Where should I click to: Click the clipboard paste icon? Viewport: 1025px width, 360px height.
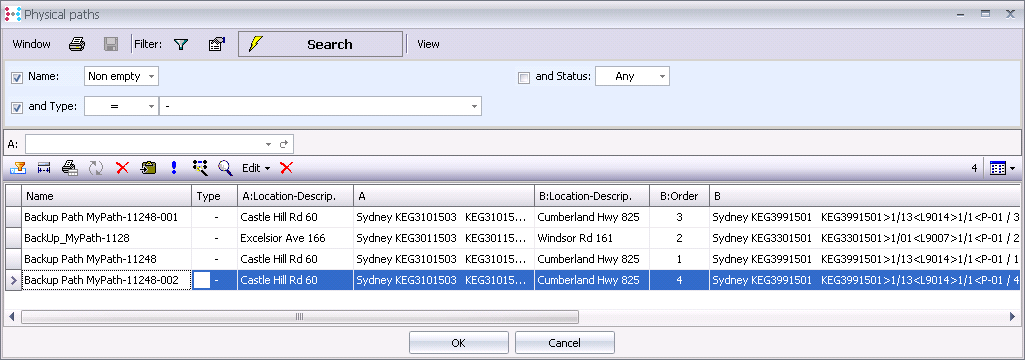[148, 168]
